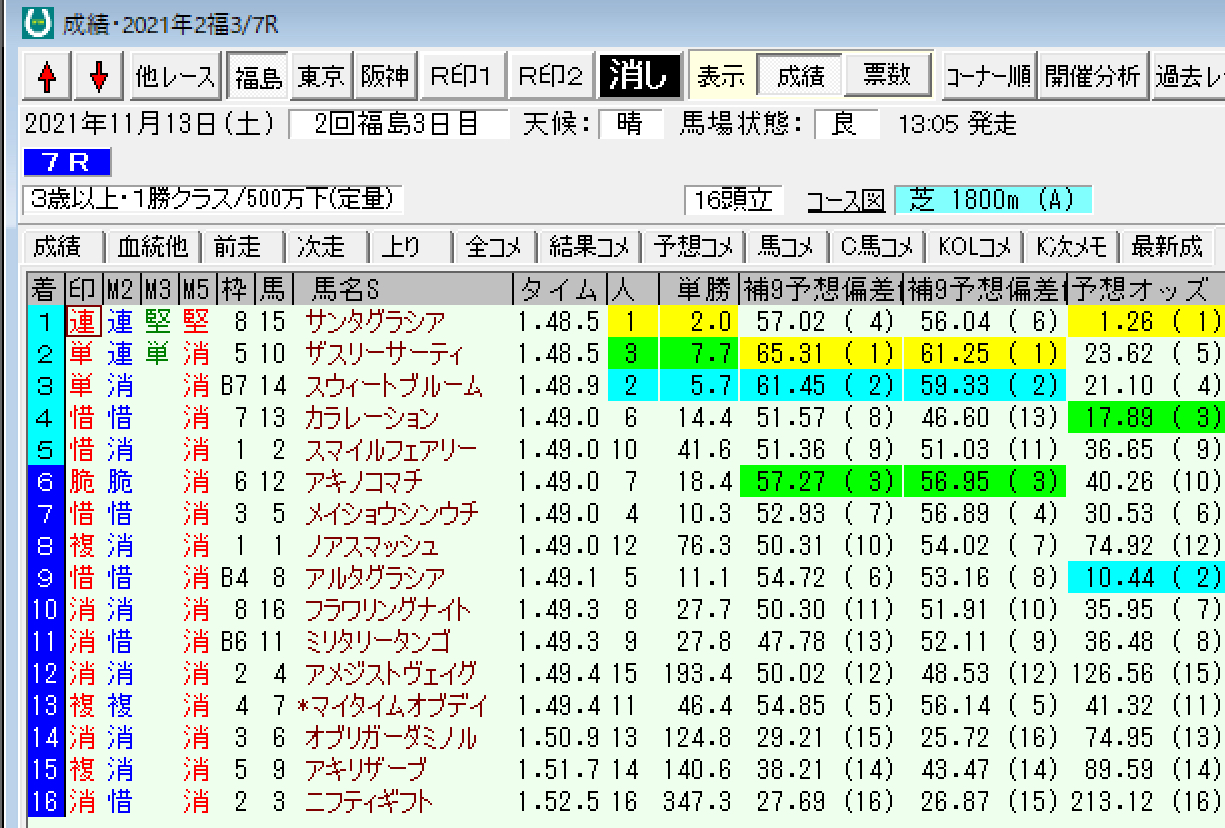Select the 福島 venue toggle

pos(258,75)
